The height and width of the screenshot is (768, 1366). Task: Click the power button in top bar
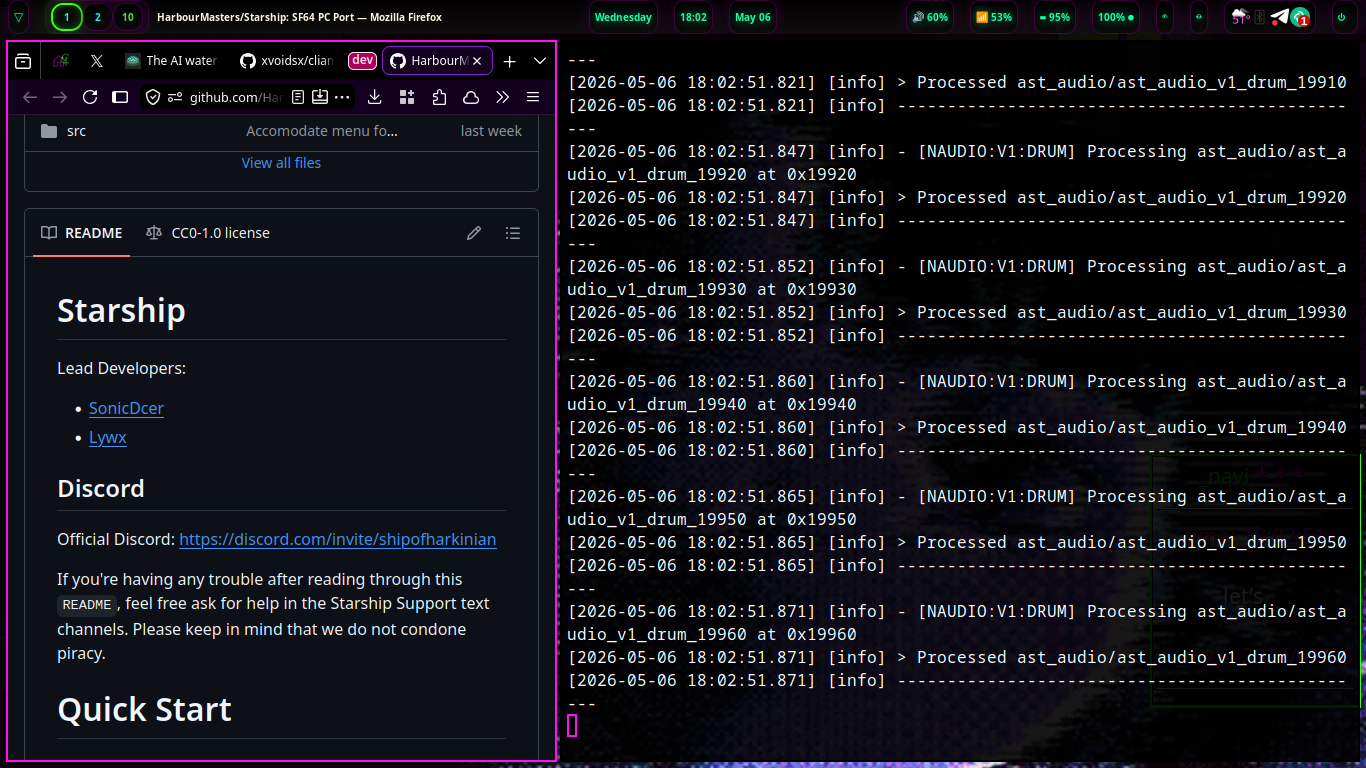click(1342, 17)
